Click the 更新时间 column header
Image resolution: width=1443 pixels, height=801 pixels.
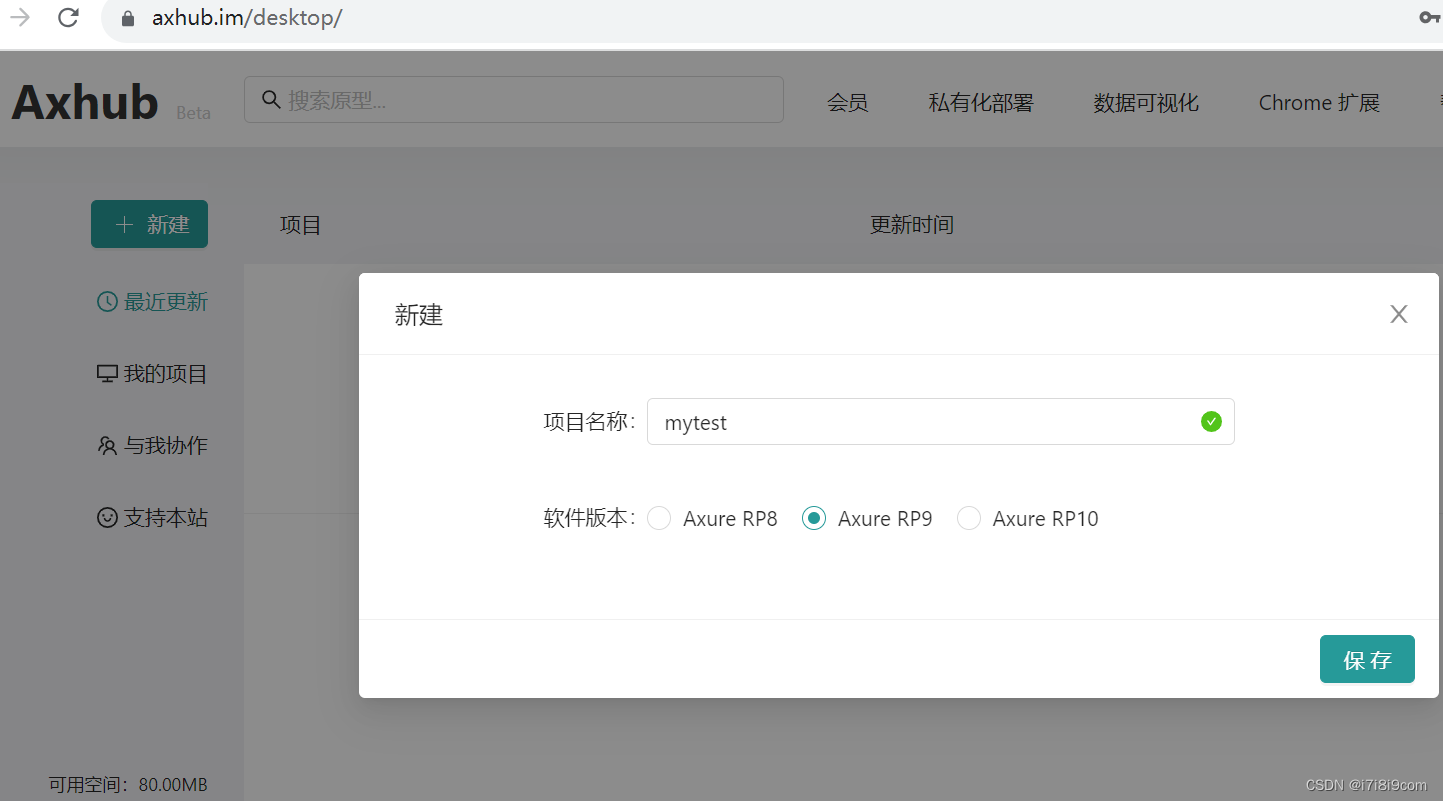pyautogui.click(x=911, y=225)
